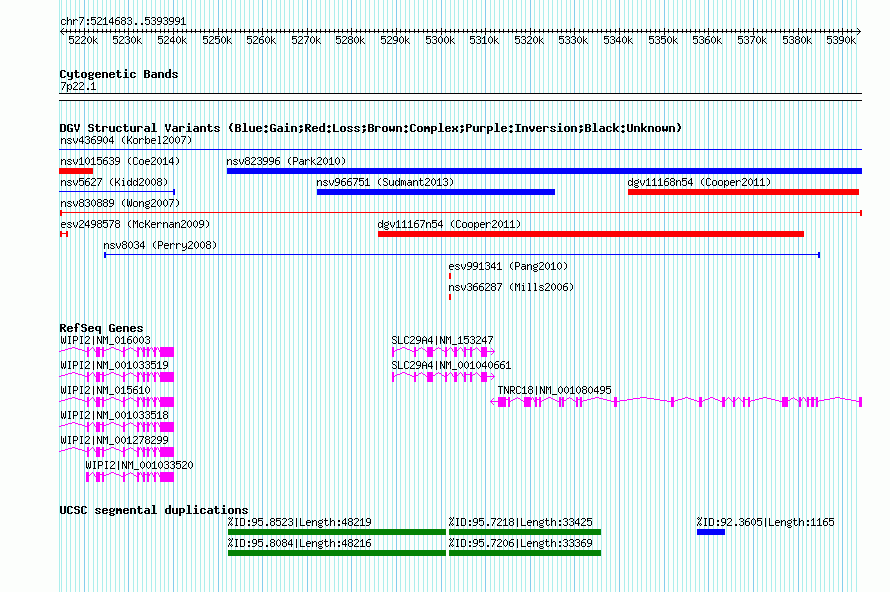Image resolution: width=890 pixels, height=592 pixels.
Task: Select the red dgv11167n54 (Cooper2011) loss bar
Action: 591,234
